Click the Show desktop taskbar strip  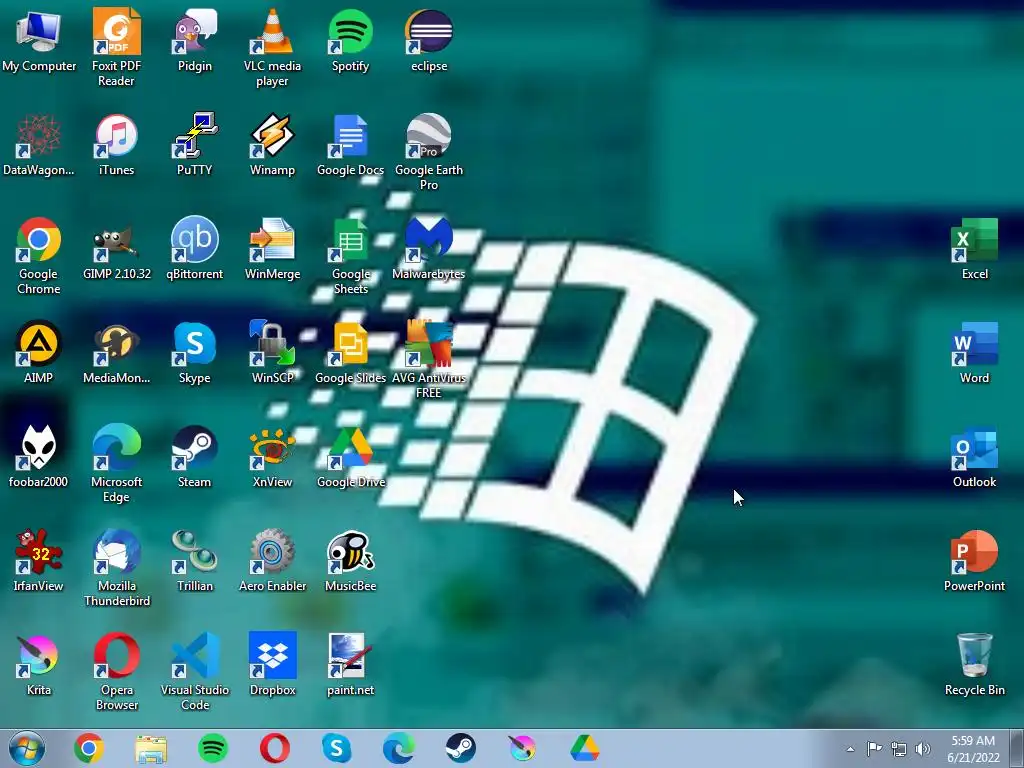tap(1017, 749)
